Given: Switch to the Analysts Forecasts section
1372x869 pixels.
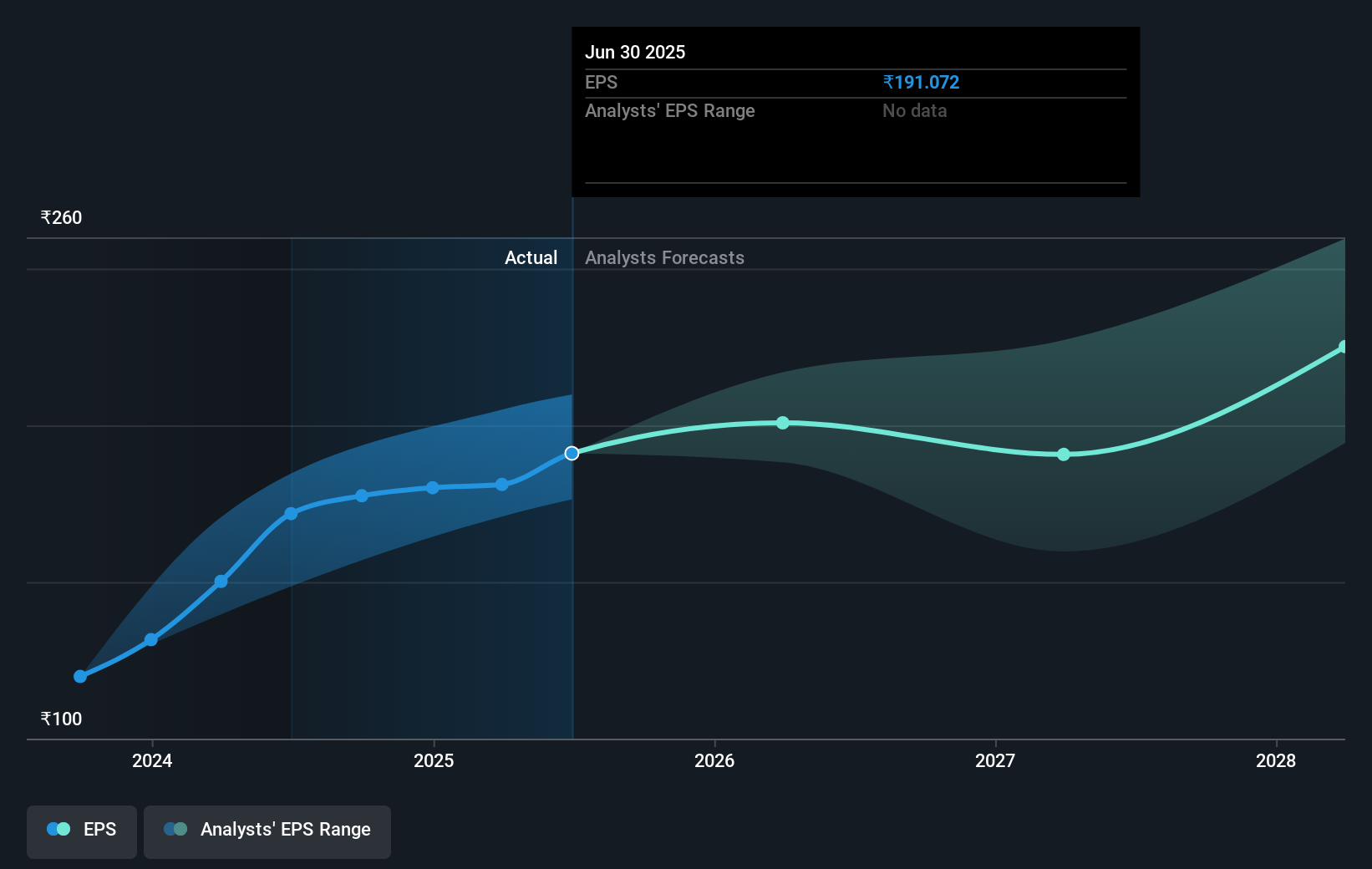Looking at the screenshot, I should [x=664, y=257].
